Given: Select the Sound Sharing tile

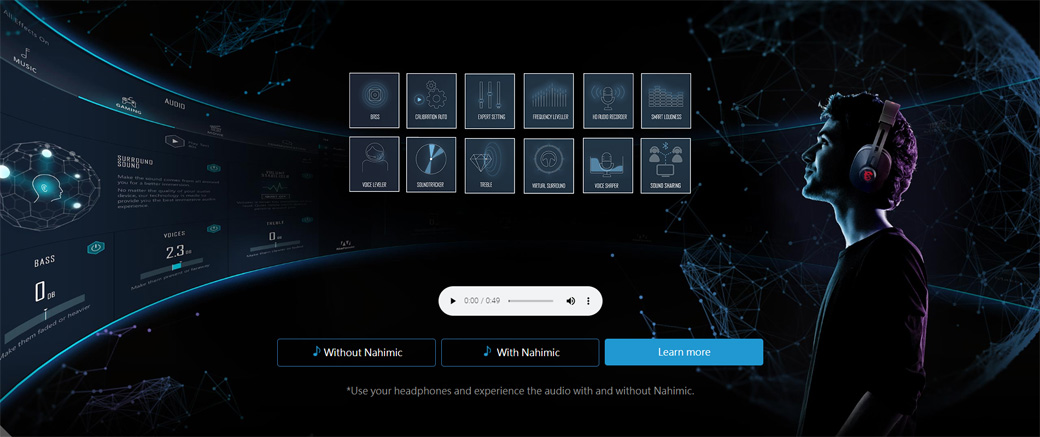Looking at the screenshot, I should coord(666,166).
